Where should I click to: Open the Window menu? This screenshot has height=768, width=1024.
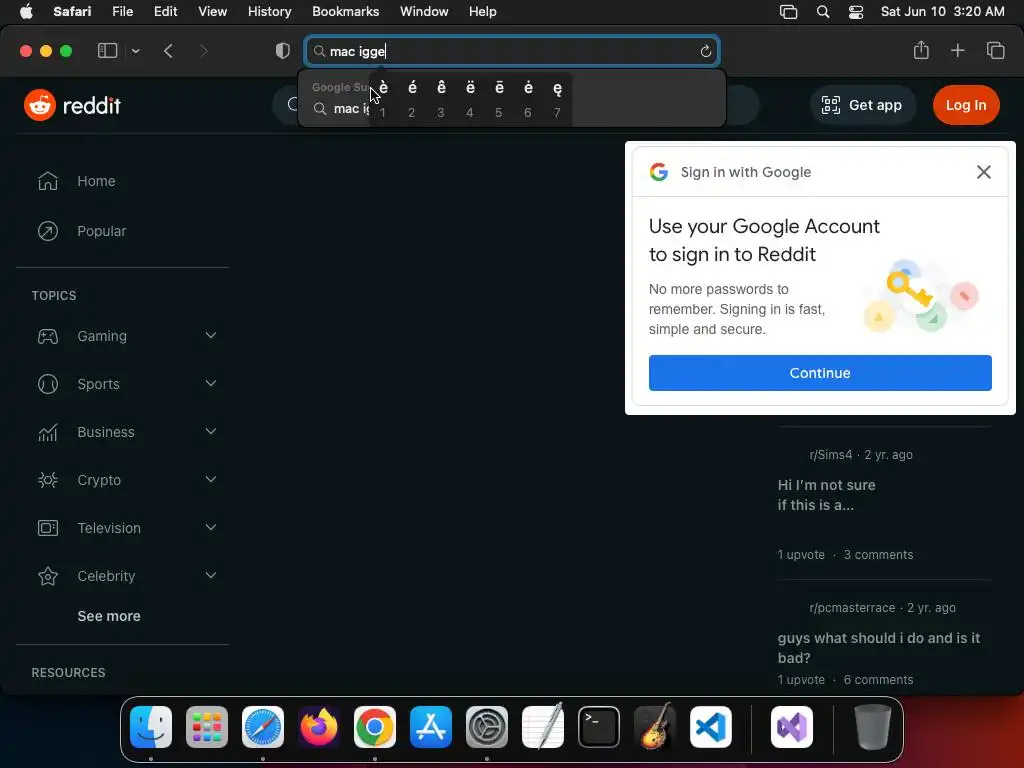[424, 11]
